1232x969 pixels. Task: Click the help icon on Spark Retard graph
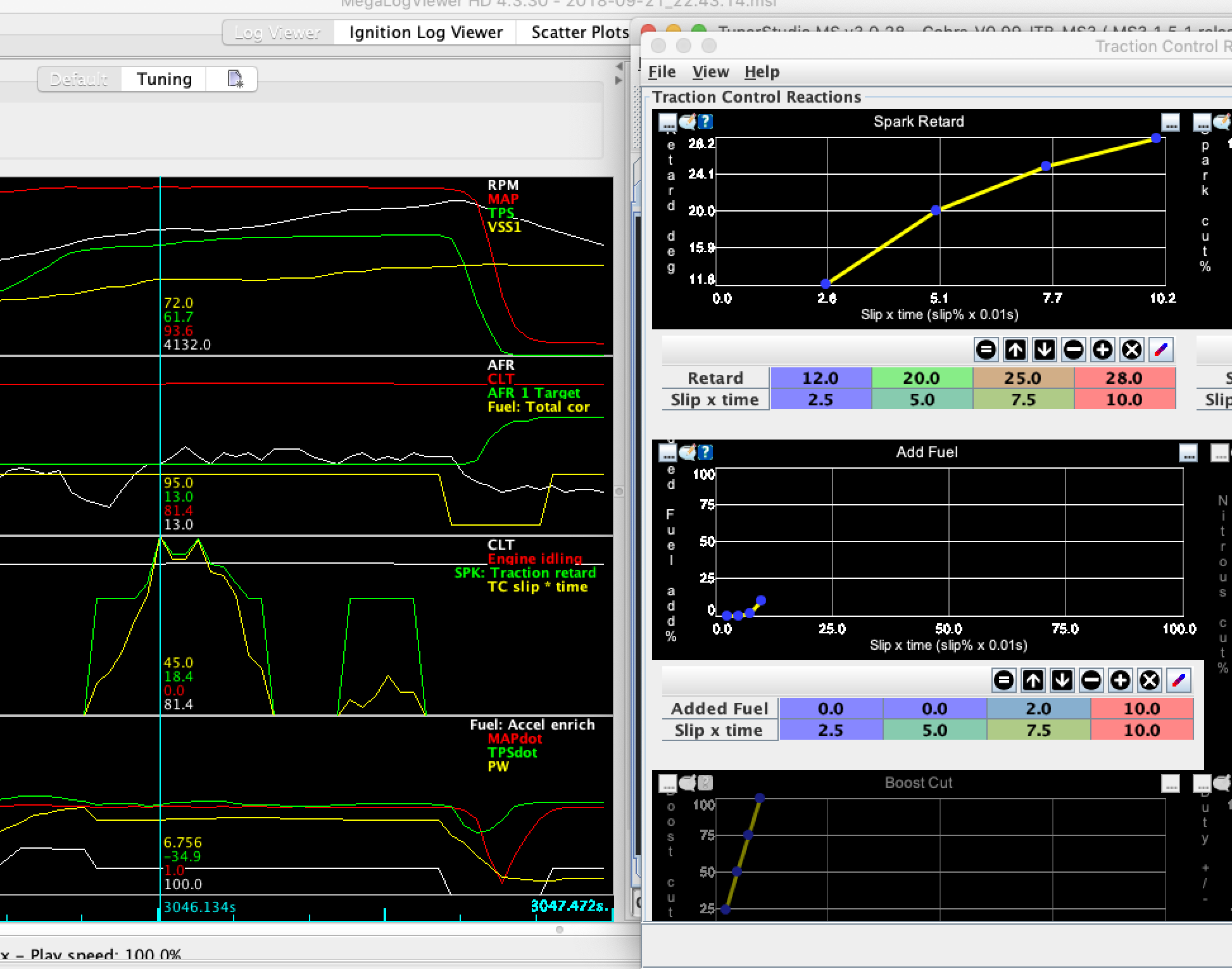click(x=705, y=122)
